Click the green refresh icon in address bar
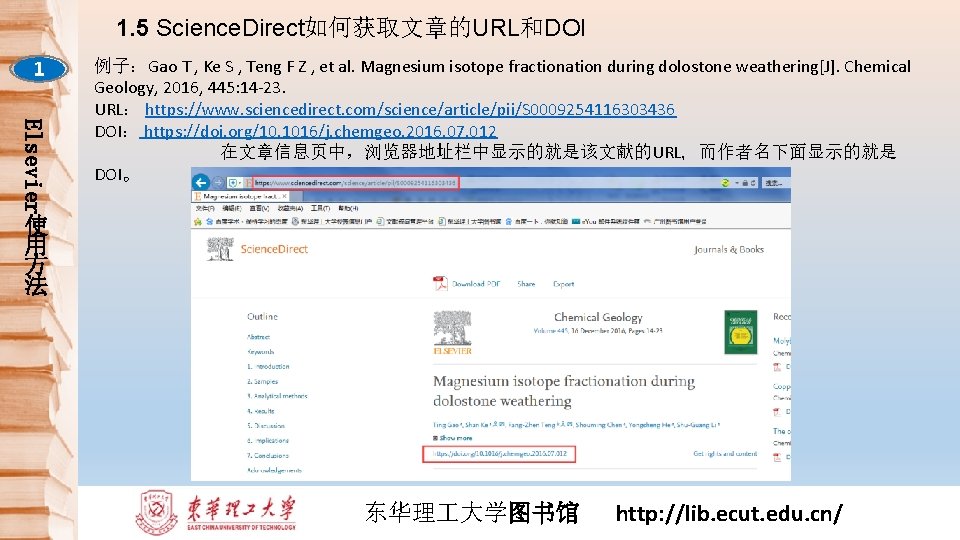Screen dimensions: 960x540 point(725,182)
